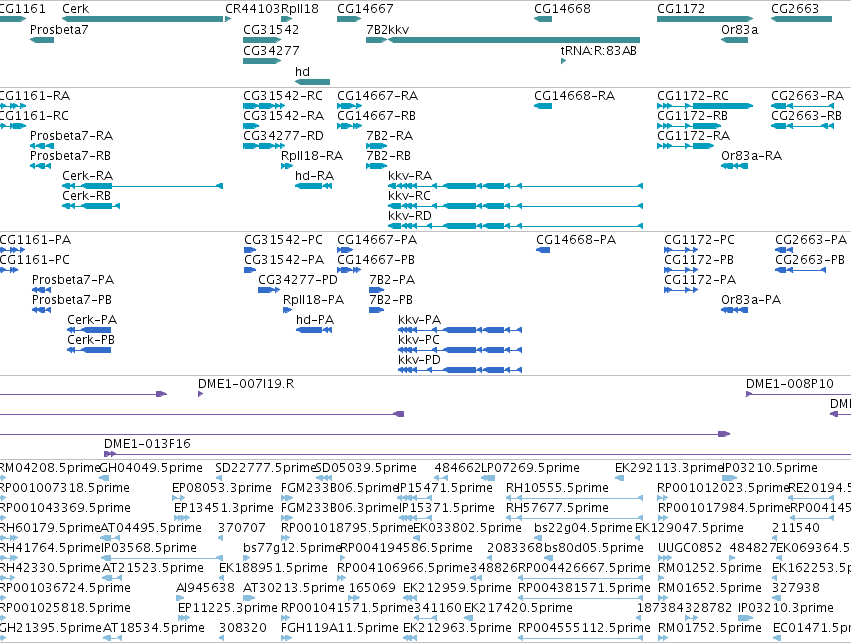Open the kkv-PA protein label

[x=419, y=320]
